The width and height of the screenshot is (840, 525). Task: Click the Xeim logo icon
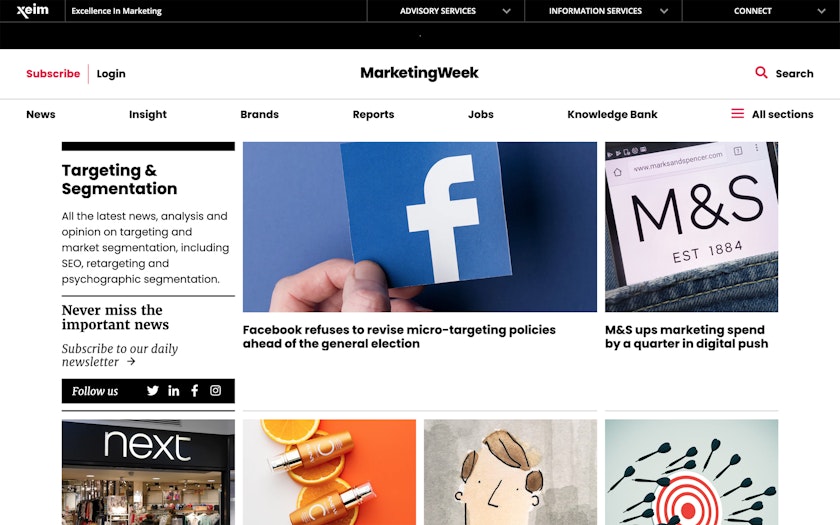(x=33, y=10)
